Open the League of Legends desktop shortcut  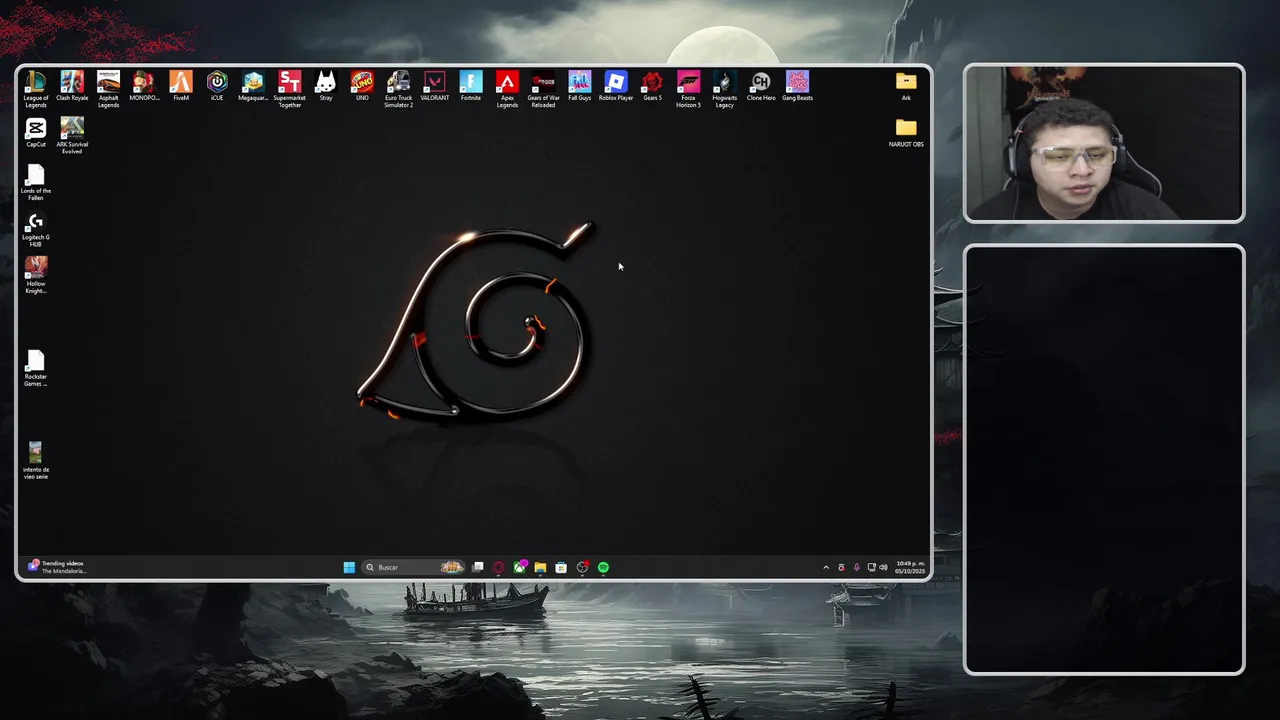(36, 89)
